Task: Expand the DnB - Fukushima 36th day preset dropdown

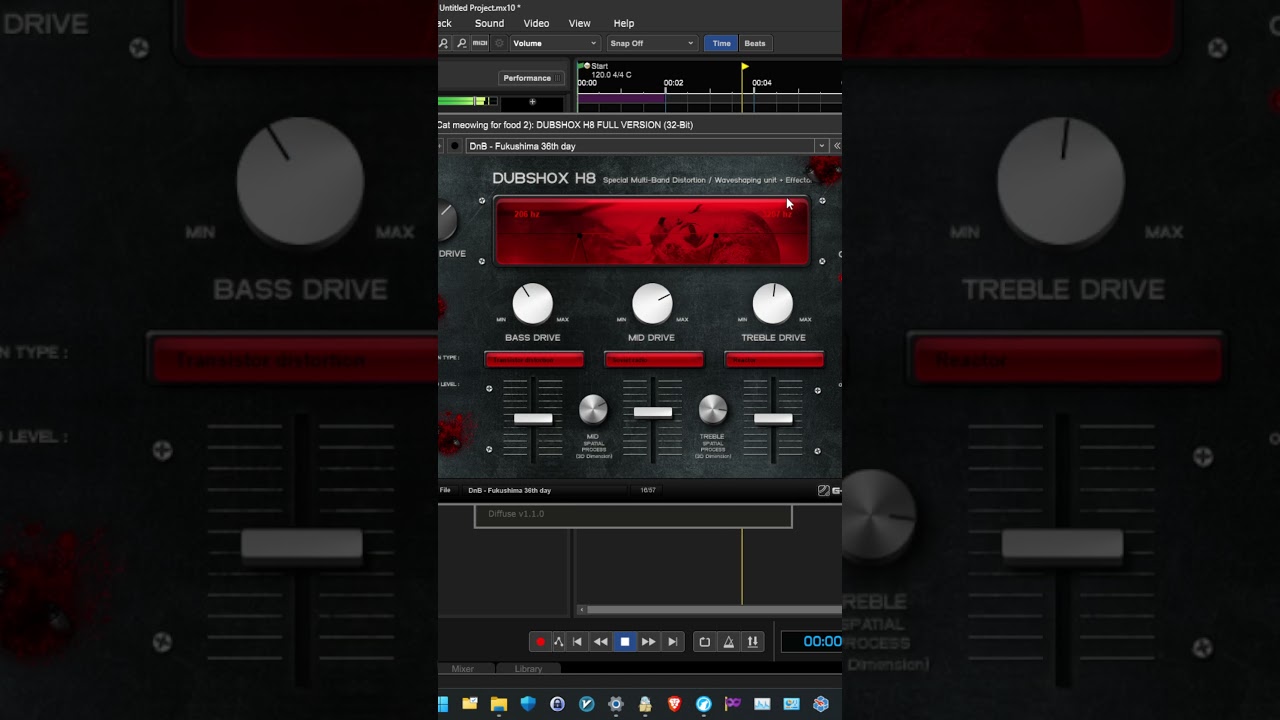Action: [x=822, y=146]
